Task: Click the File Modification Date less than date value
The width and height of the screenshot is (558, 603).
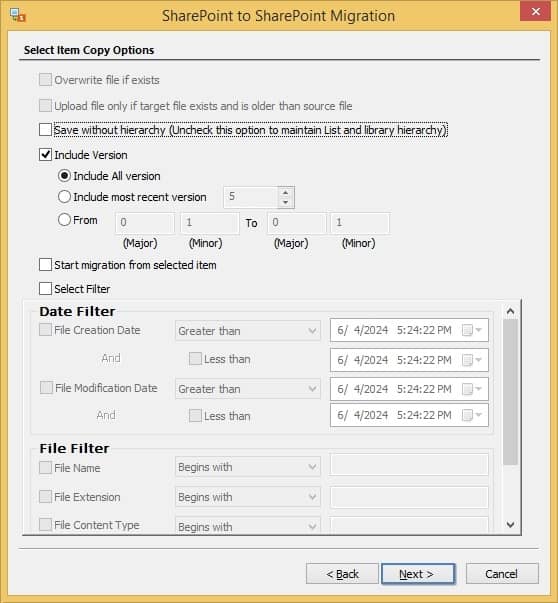Action: pos(394,415)
